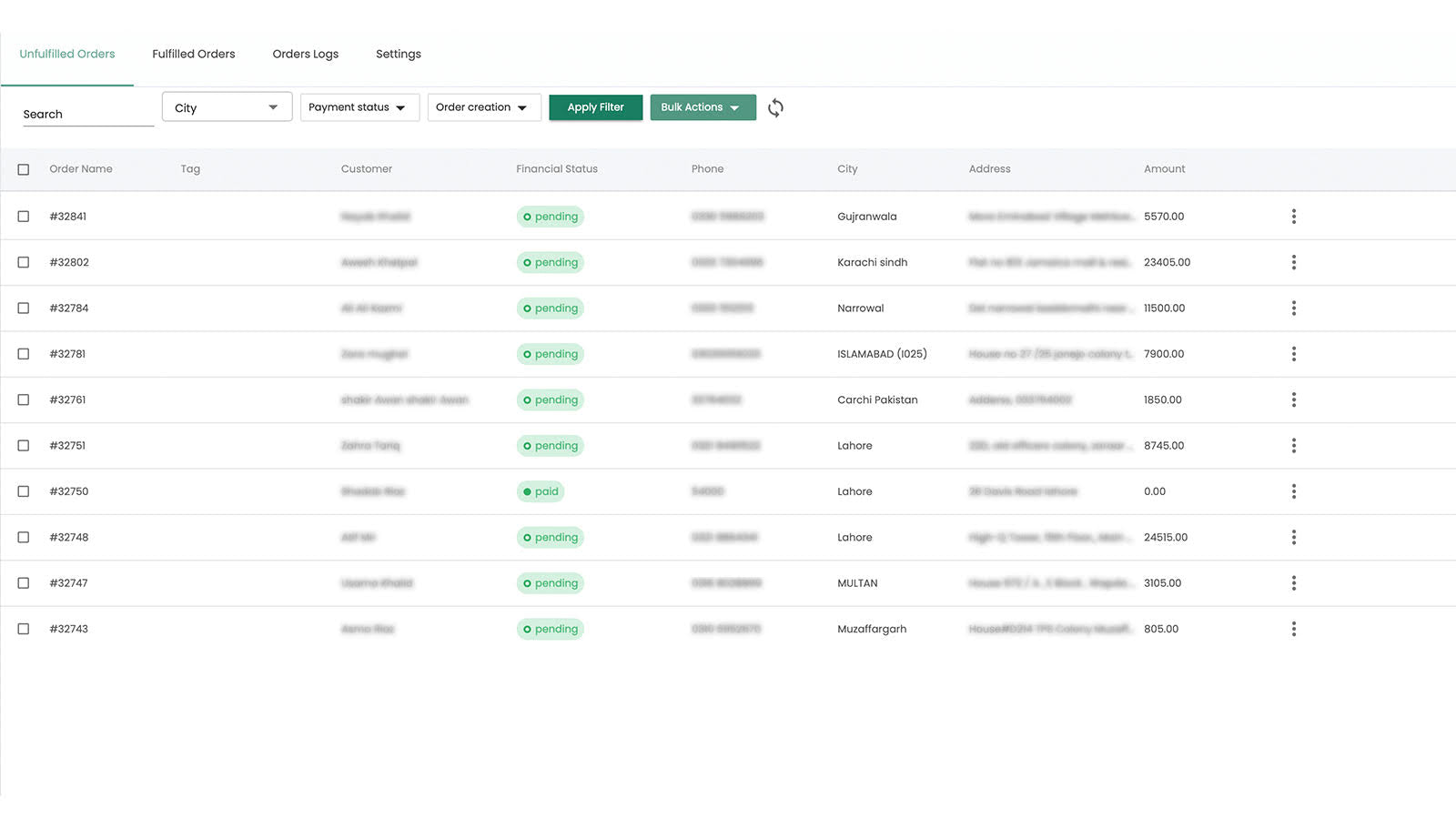Viewport: 1456px width, 819px height.
Task: Switch to the Fulfilled Orders tab
Action: (x=194, y=55)
